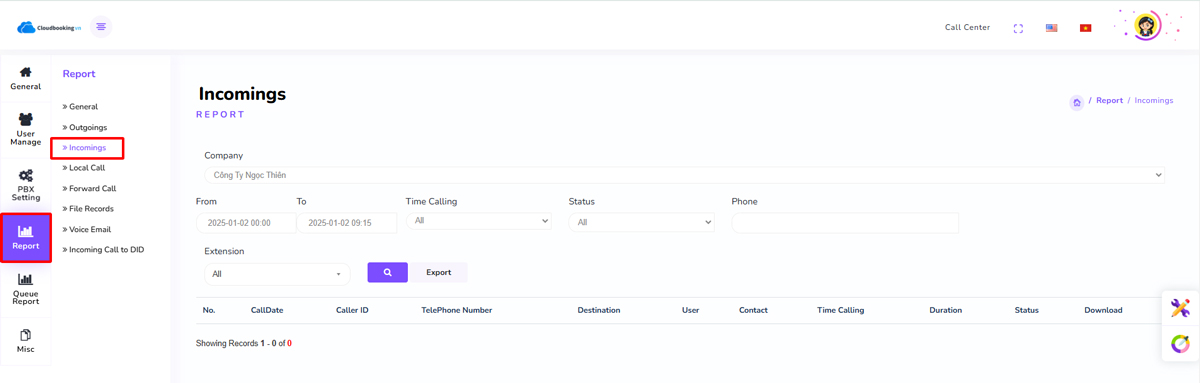Toggle the sidebar hamburger menu icon

click(101, 27)
